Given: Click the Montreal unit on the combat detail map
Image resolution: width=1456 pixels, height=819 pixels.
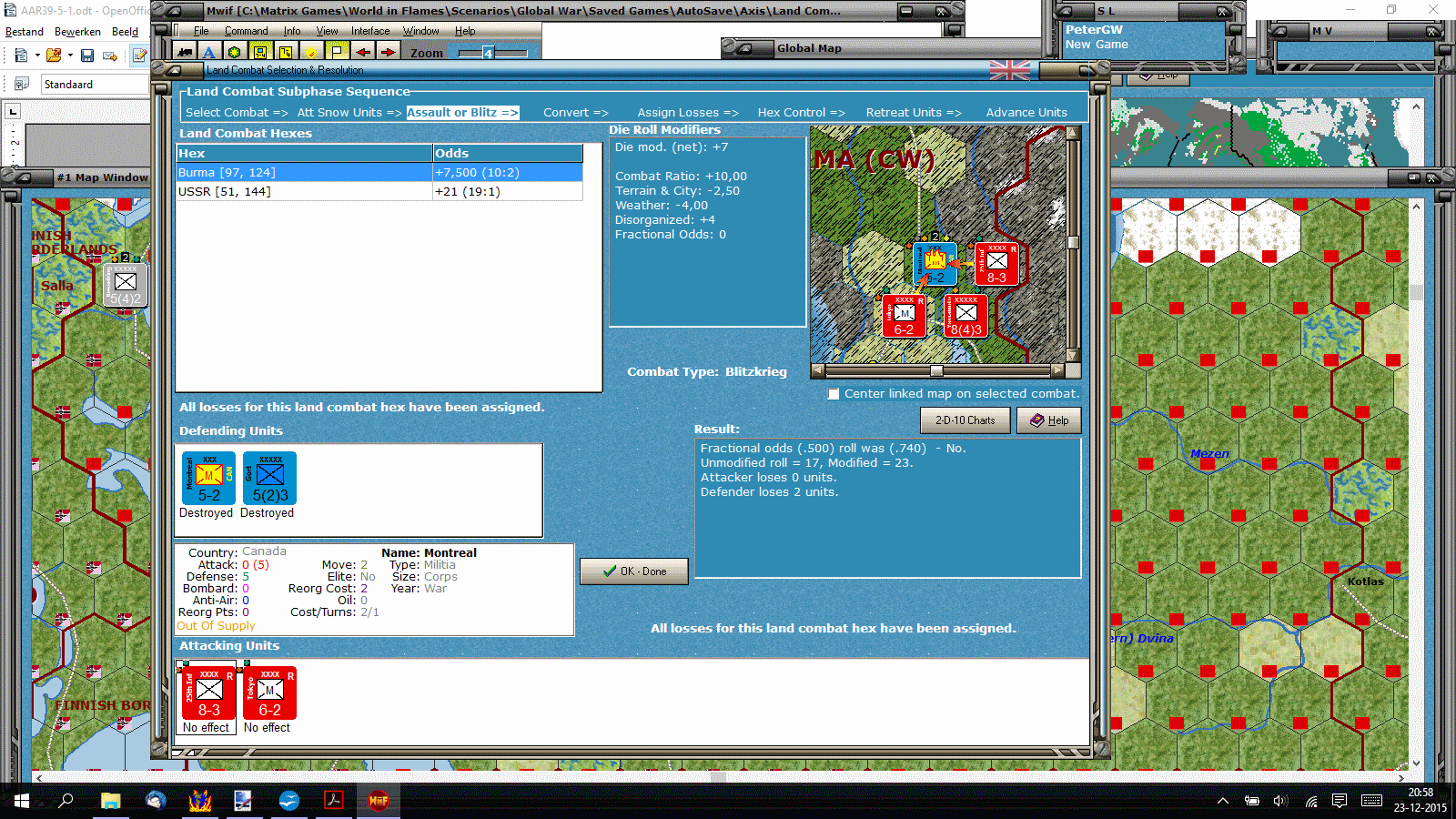Looking at the screenshot, I should (935, 265).
